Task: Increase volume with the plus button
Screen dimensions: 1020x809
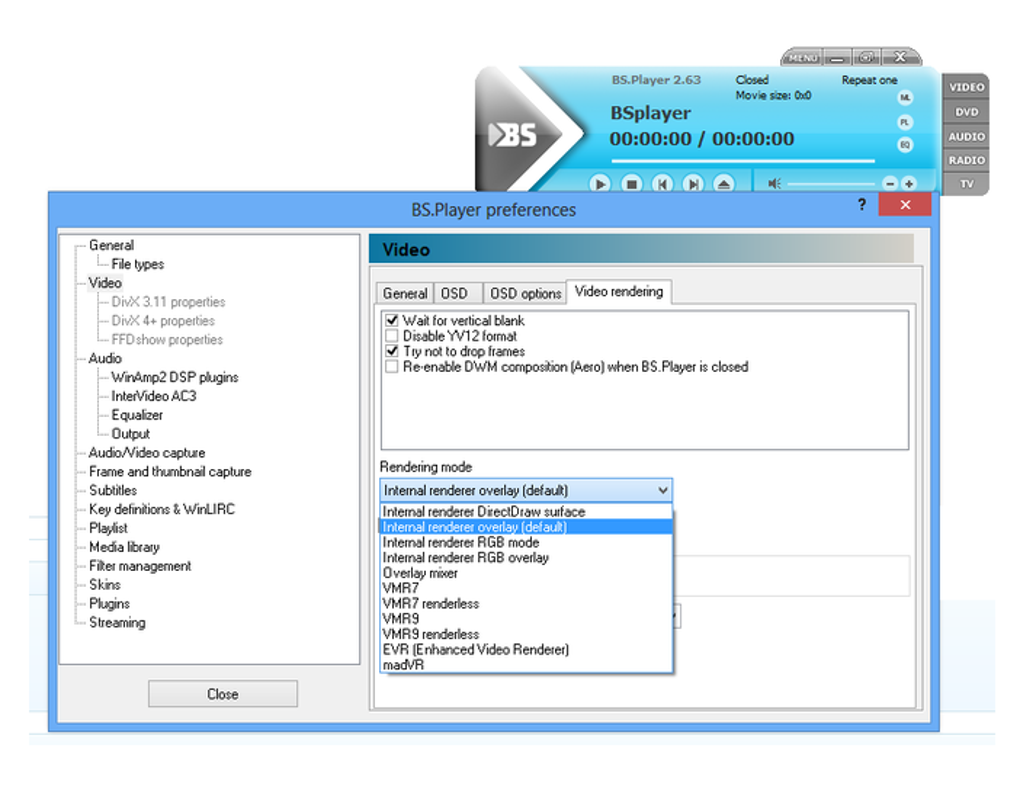Action: point(909,184)
